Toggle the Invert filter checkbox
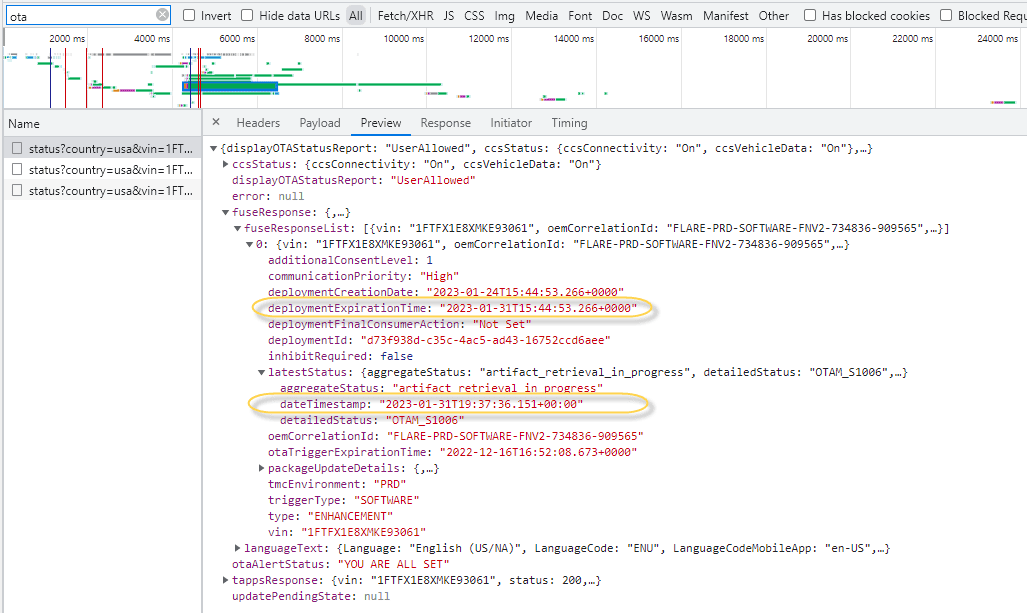This screenshot has height=613, width=1027. (x=189, y=16)
